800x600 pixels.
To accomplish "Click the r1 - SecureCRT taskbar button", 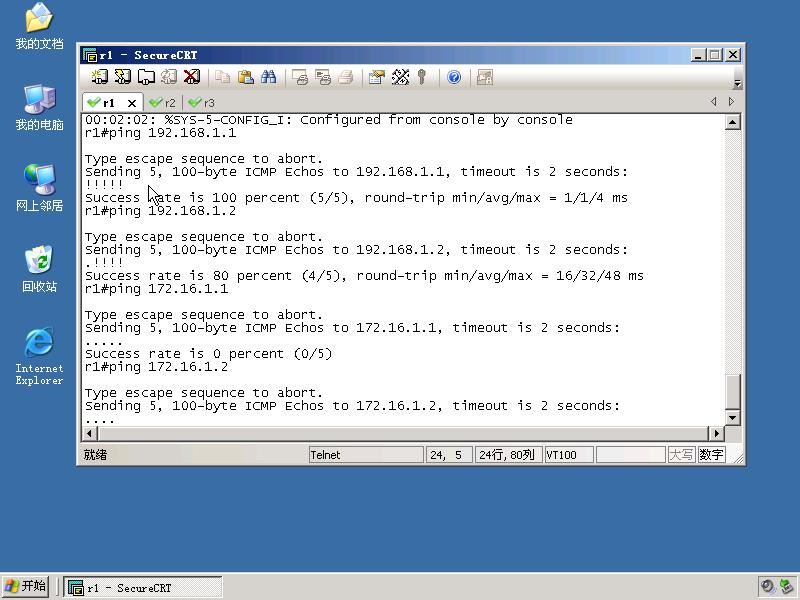I will point(143,588).
